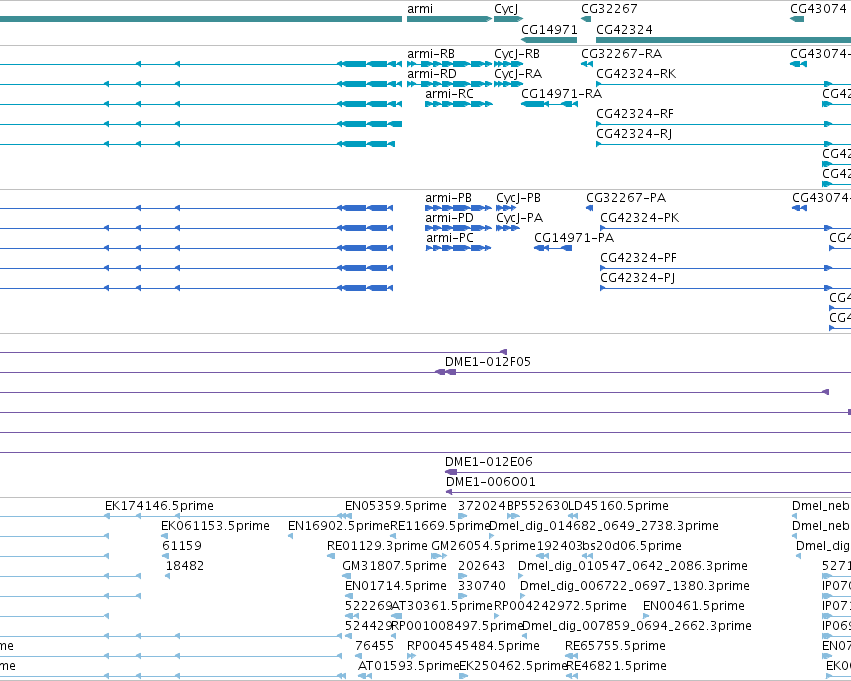Select transcript armi-RD

point(449,84)
